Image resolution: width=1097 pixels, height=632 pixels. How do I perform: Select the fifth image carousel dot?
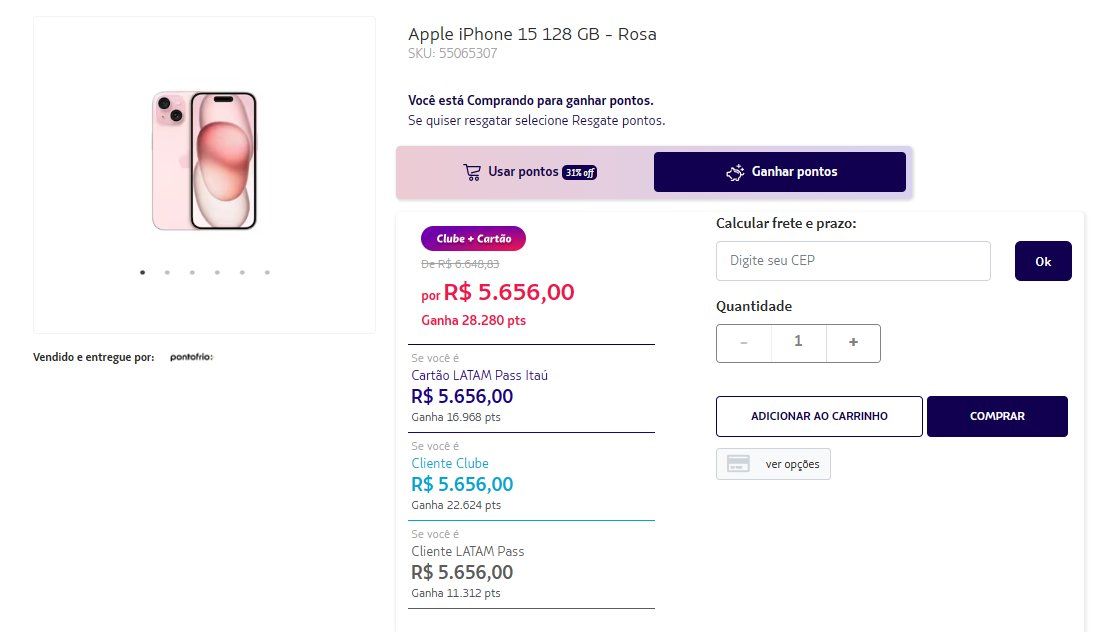pyautogui.click(x=242, y=272)
